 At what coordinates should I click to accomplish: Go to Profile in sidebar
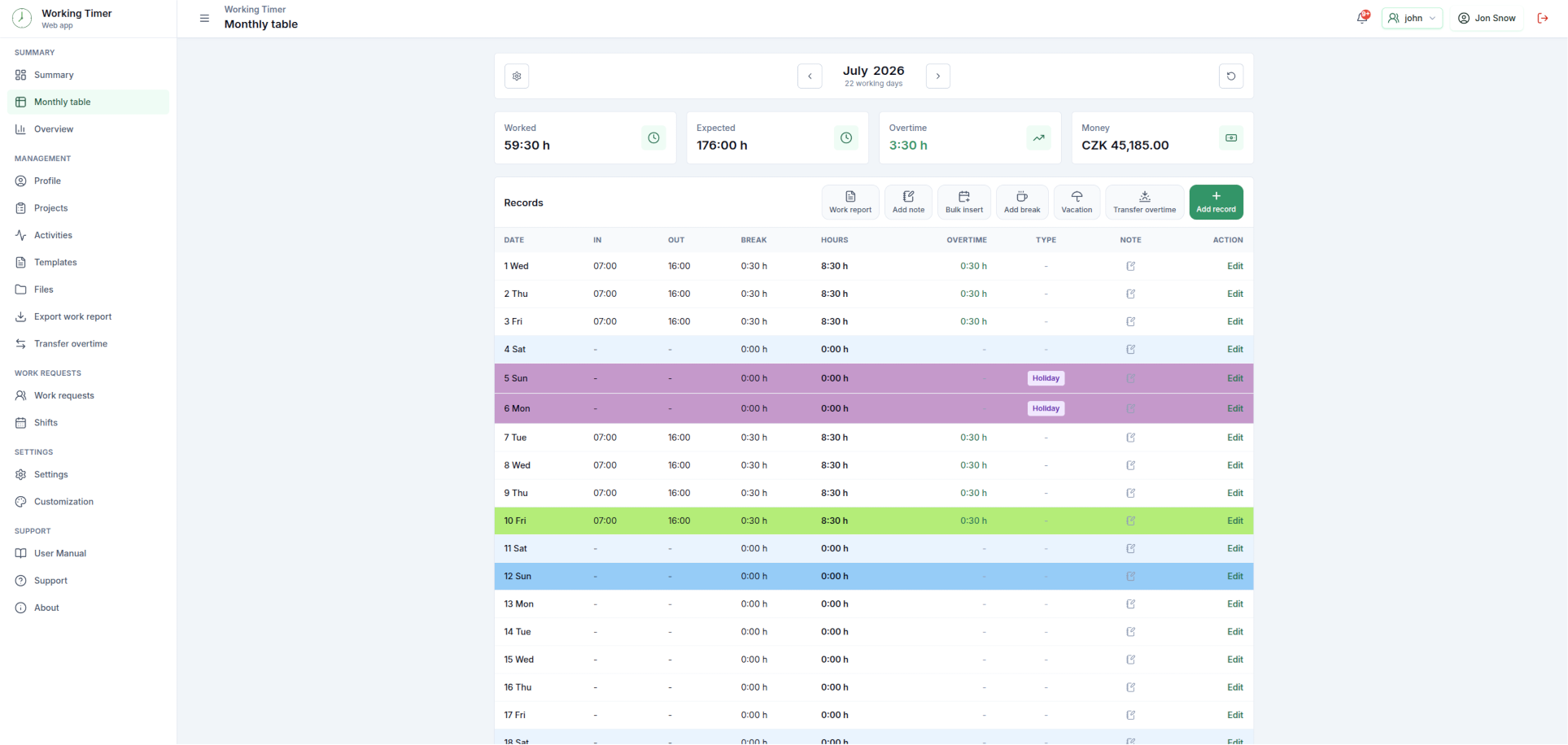88,181
